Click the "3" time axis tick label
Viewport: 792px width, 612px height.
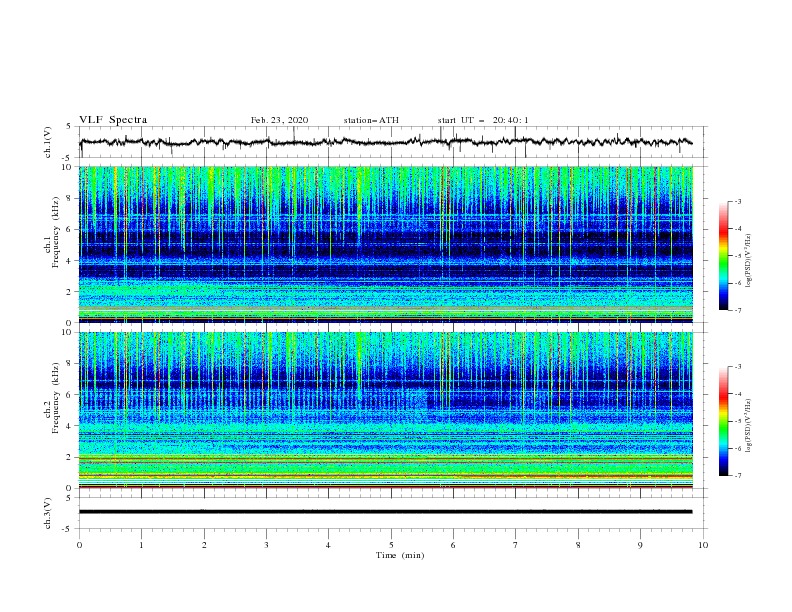267,545
